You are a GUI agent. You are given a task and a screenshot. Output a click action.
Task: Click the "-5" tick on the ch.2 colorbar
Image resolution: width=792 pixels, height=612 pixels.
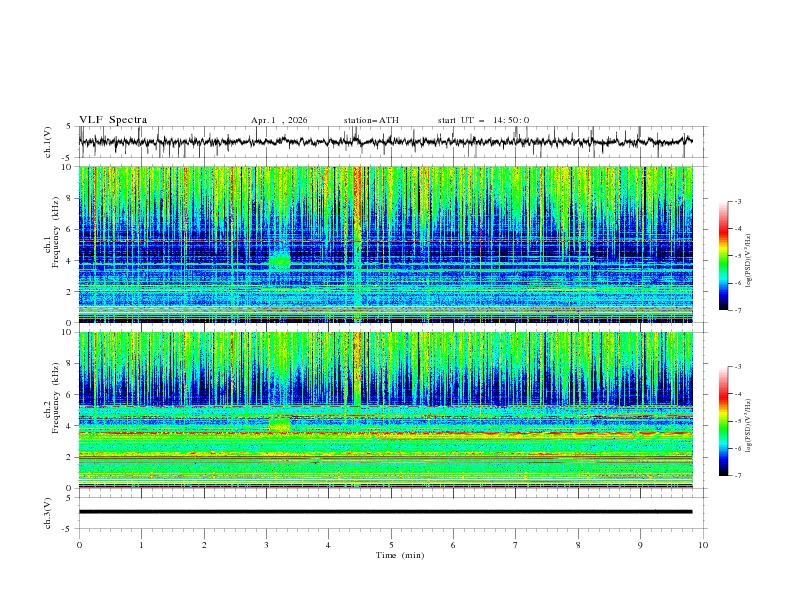pos(737,421)
